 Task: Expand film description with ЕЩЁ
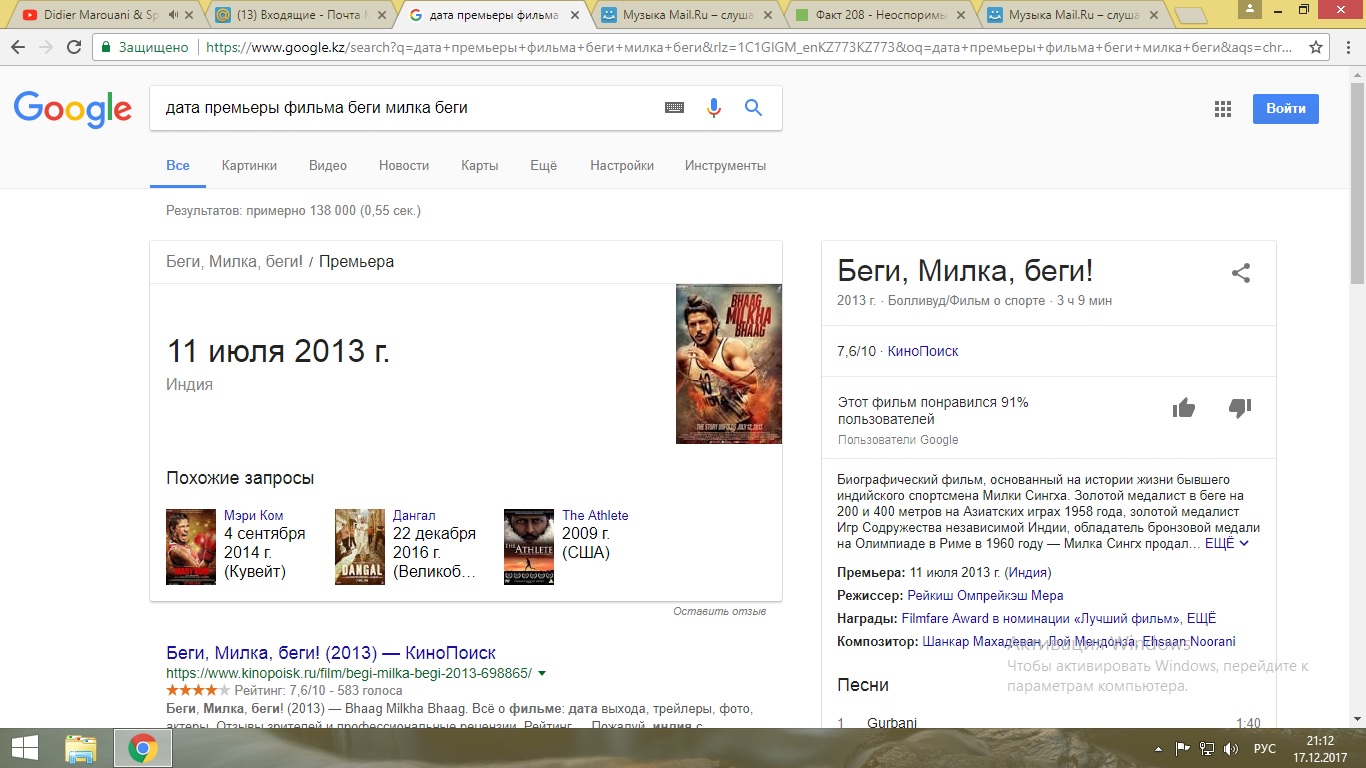pos(1227,543)
